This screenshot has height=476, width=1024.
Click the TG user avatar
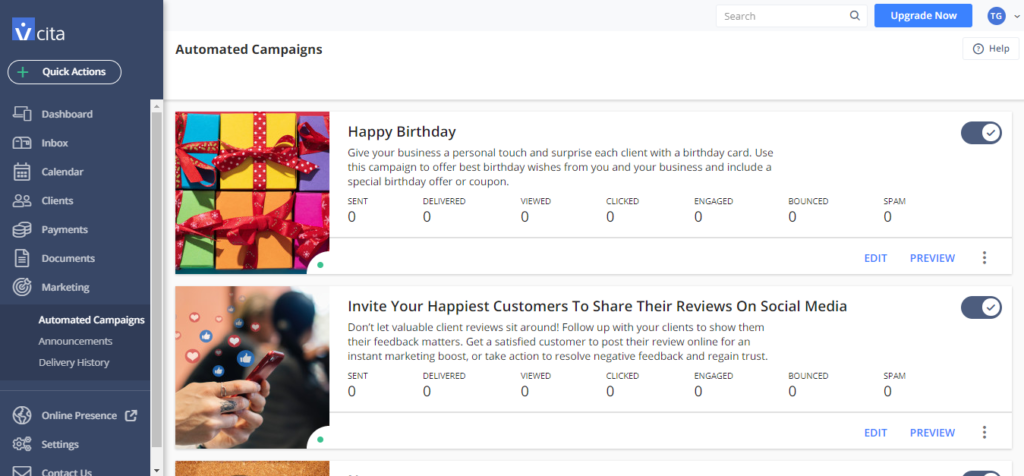[x=996, y=16]
